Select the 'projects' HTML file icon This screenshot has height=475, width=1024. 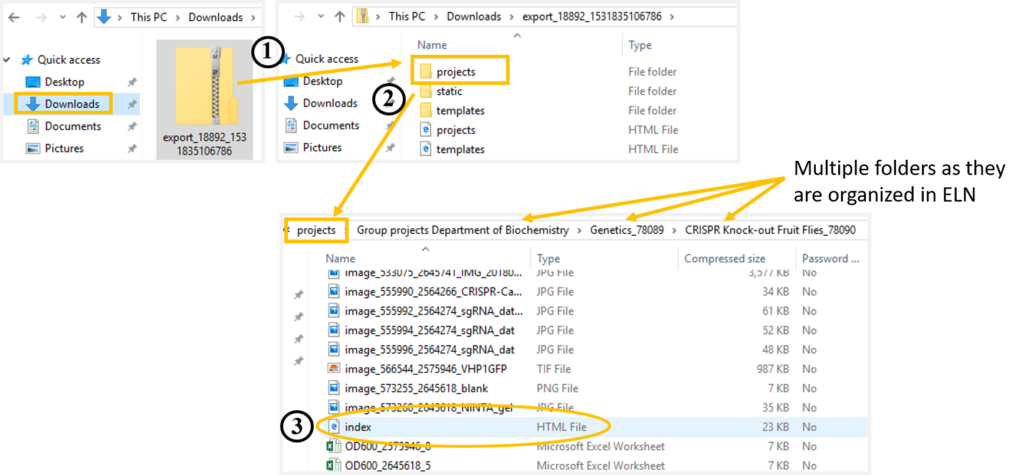[x=426, y=130]
